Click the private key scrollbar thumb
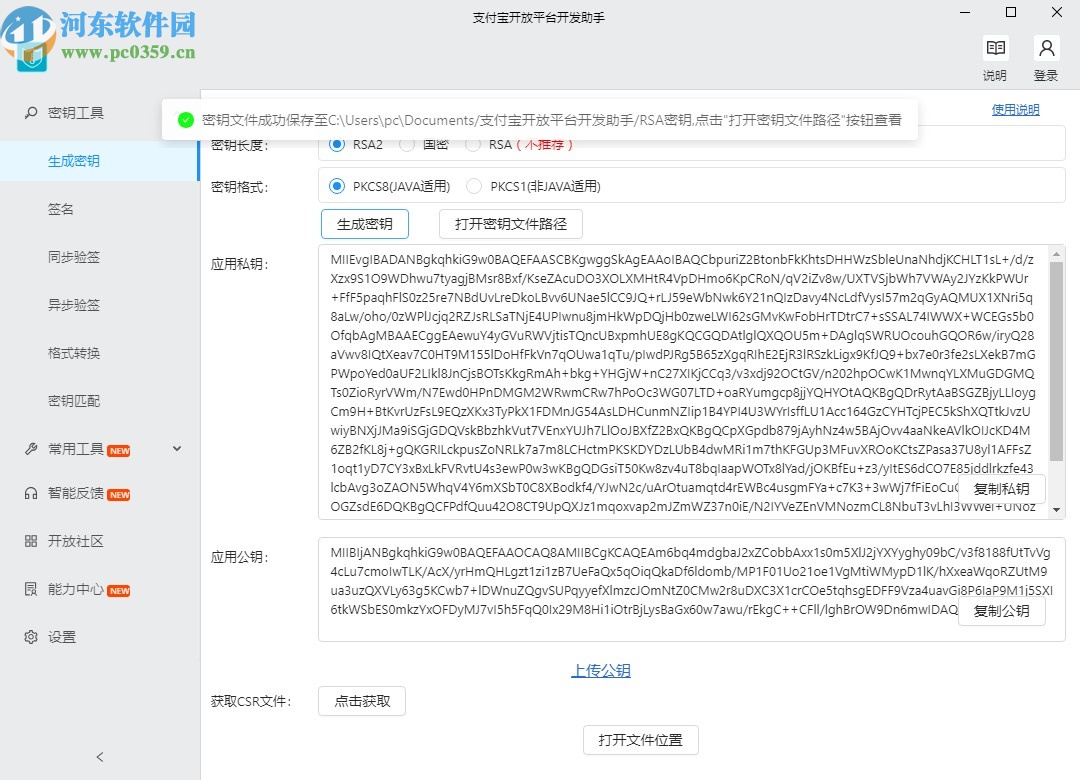The width and height of the screenshot is (1080, 780). point(1057,361)
